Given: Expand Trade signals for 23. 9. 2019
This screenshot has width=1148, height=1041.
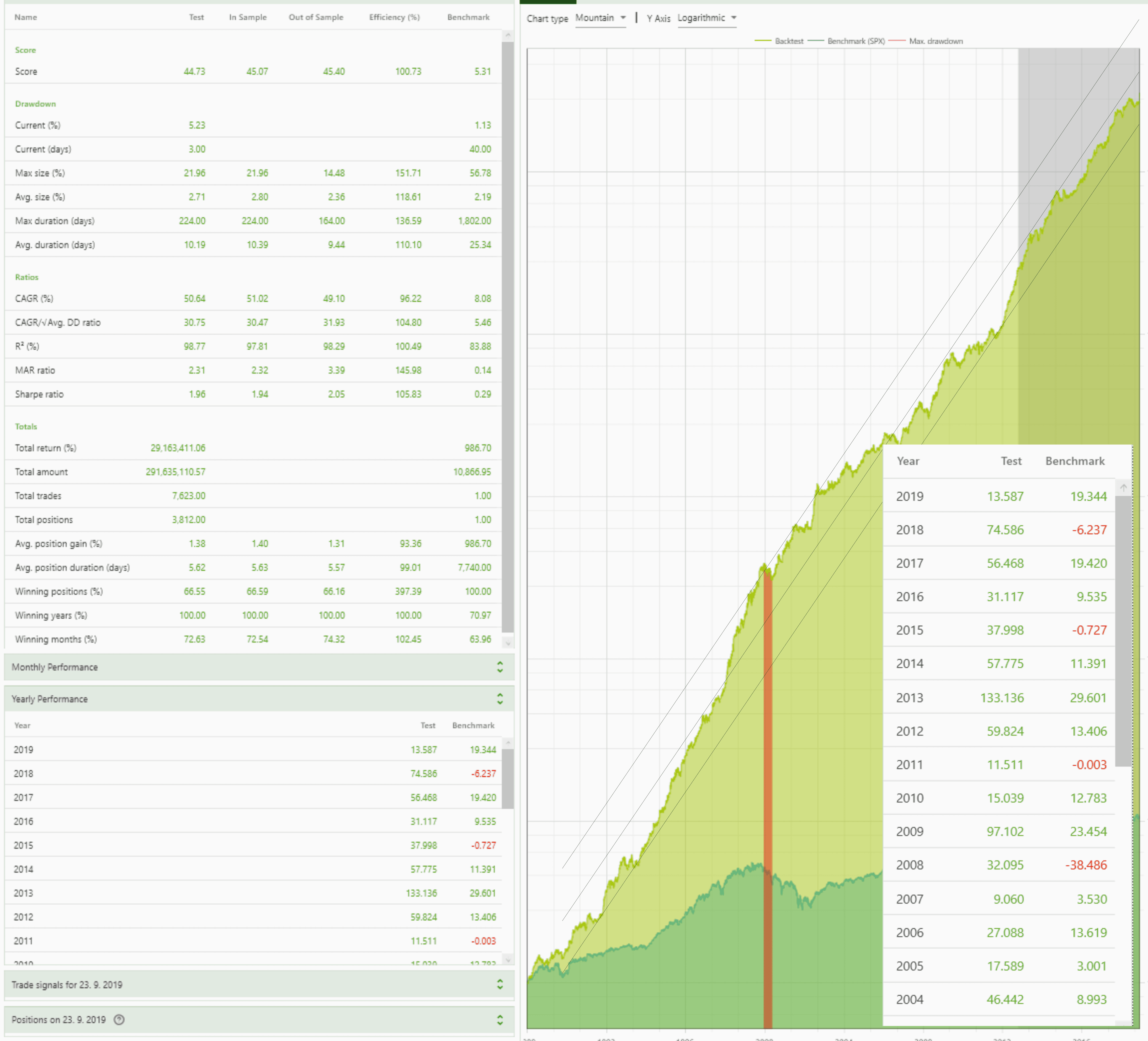Looking at the screenshot, I should pos(259,985).
